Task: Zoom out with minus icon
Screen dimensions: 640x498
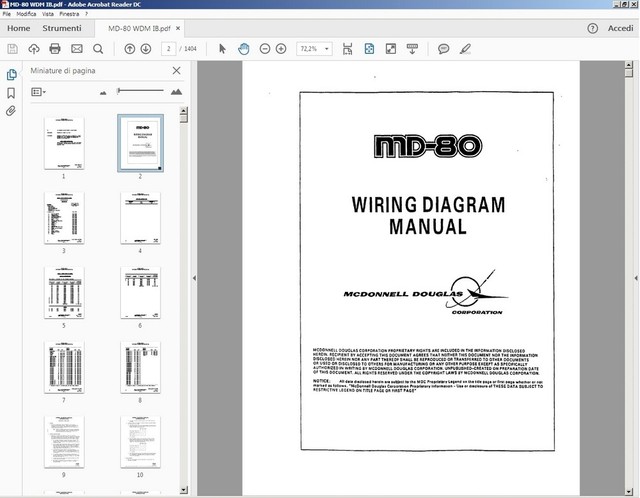Action: [x=265, y=49]
